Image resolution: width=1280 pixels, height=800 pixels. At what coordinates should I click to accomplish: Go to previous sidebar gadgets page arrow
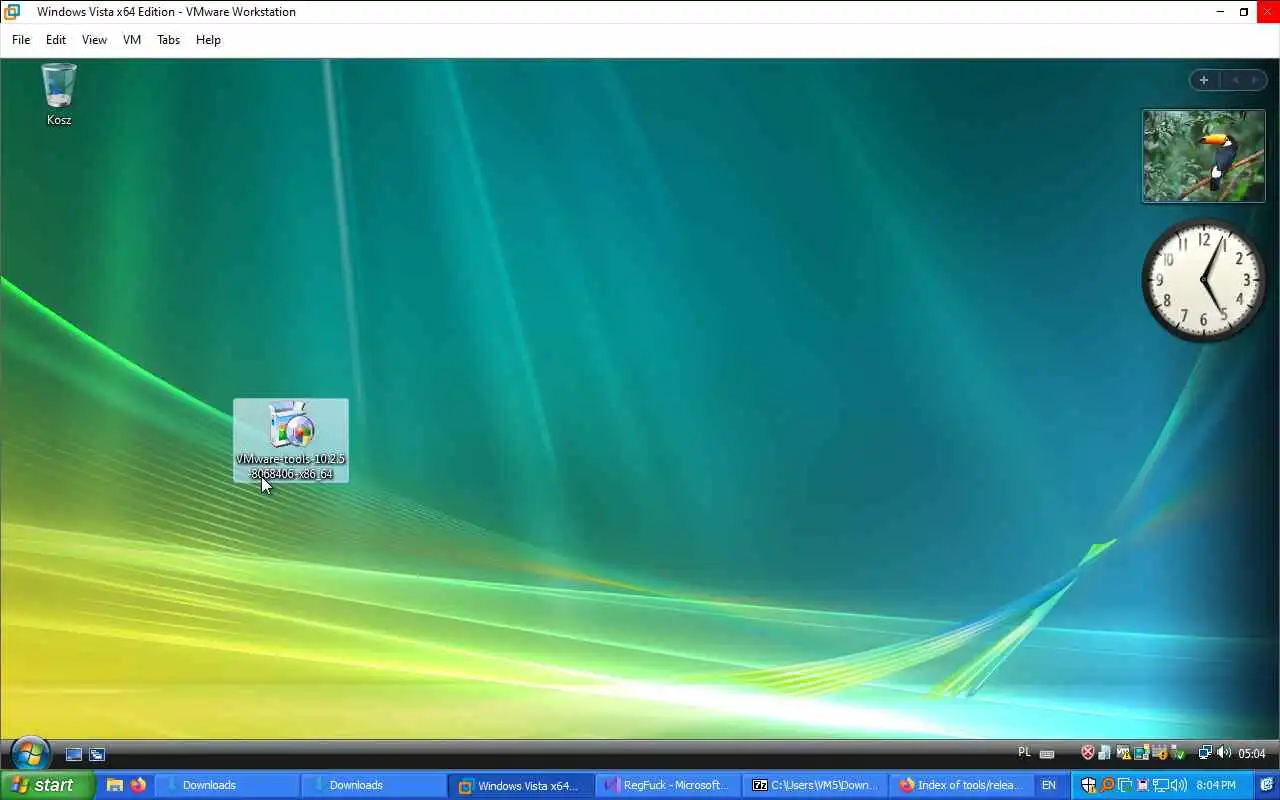coord(1235,80)
